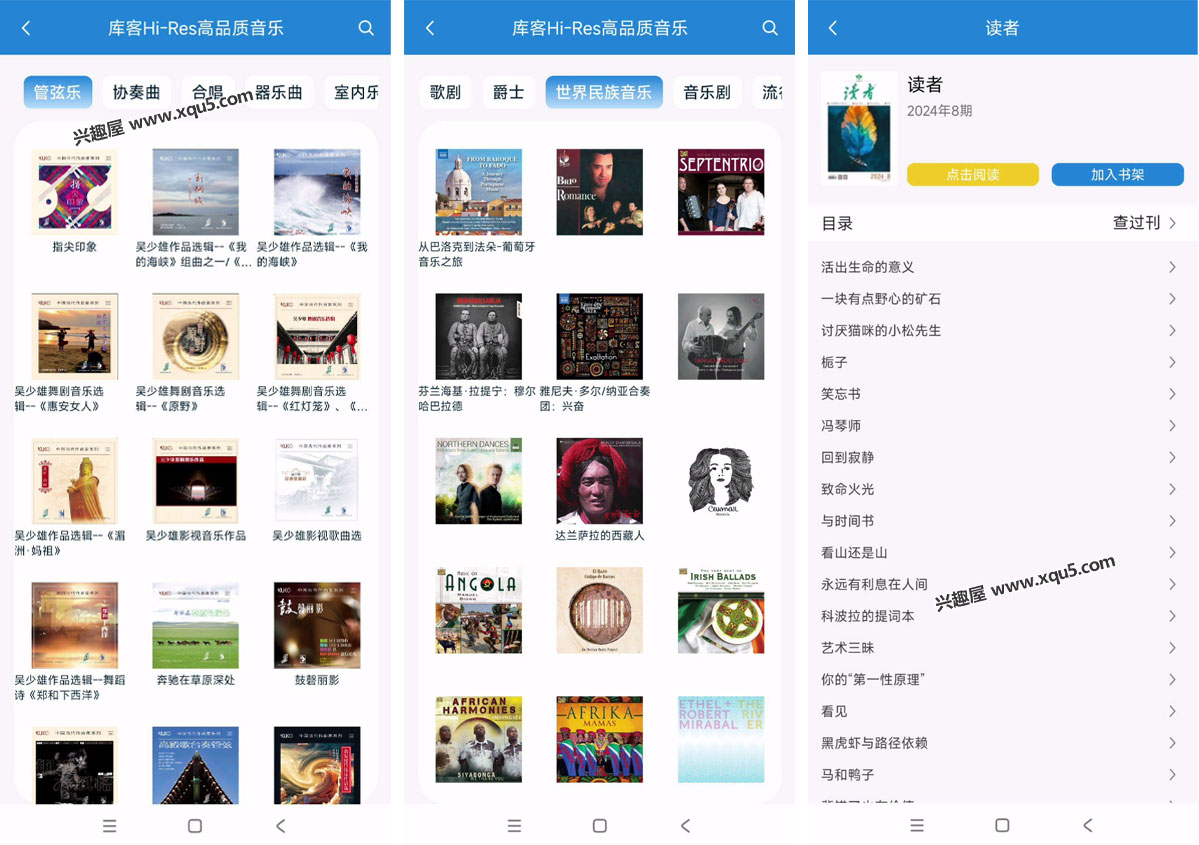The image size is (1199, 845).
Task: Tap the back arrow in the 读者 header
Action: (x=833, y=28)
